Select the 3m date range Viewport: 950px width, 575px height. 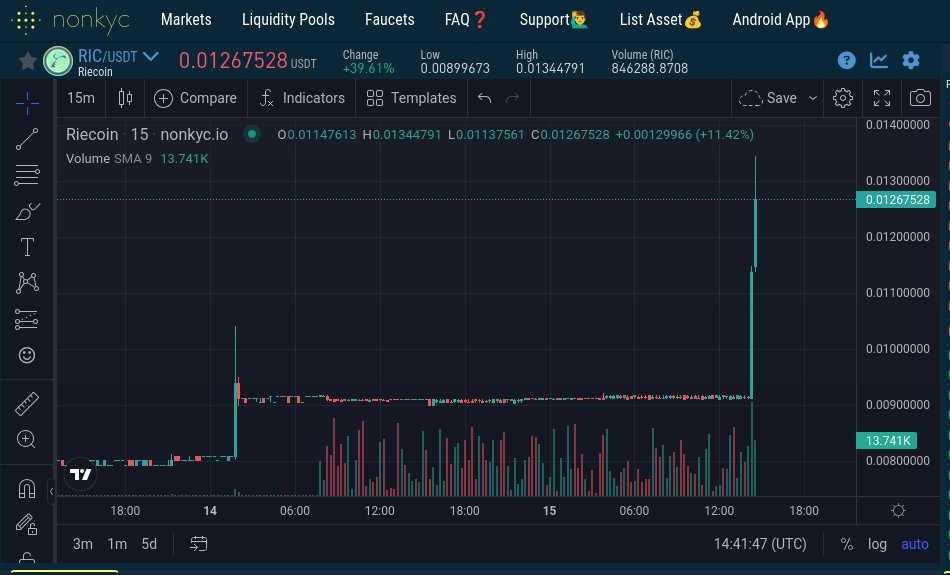[83, 543]
